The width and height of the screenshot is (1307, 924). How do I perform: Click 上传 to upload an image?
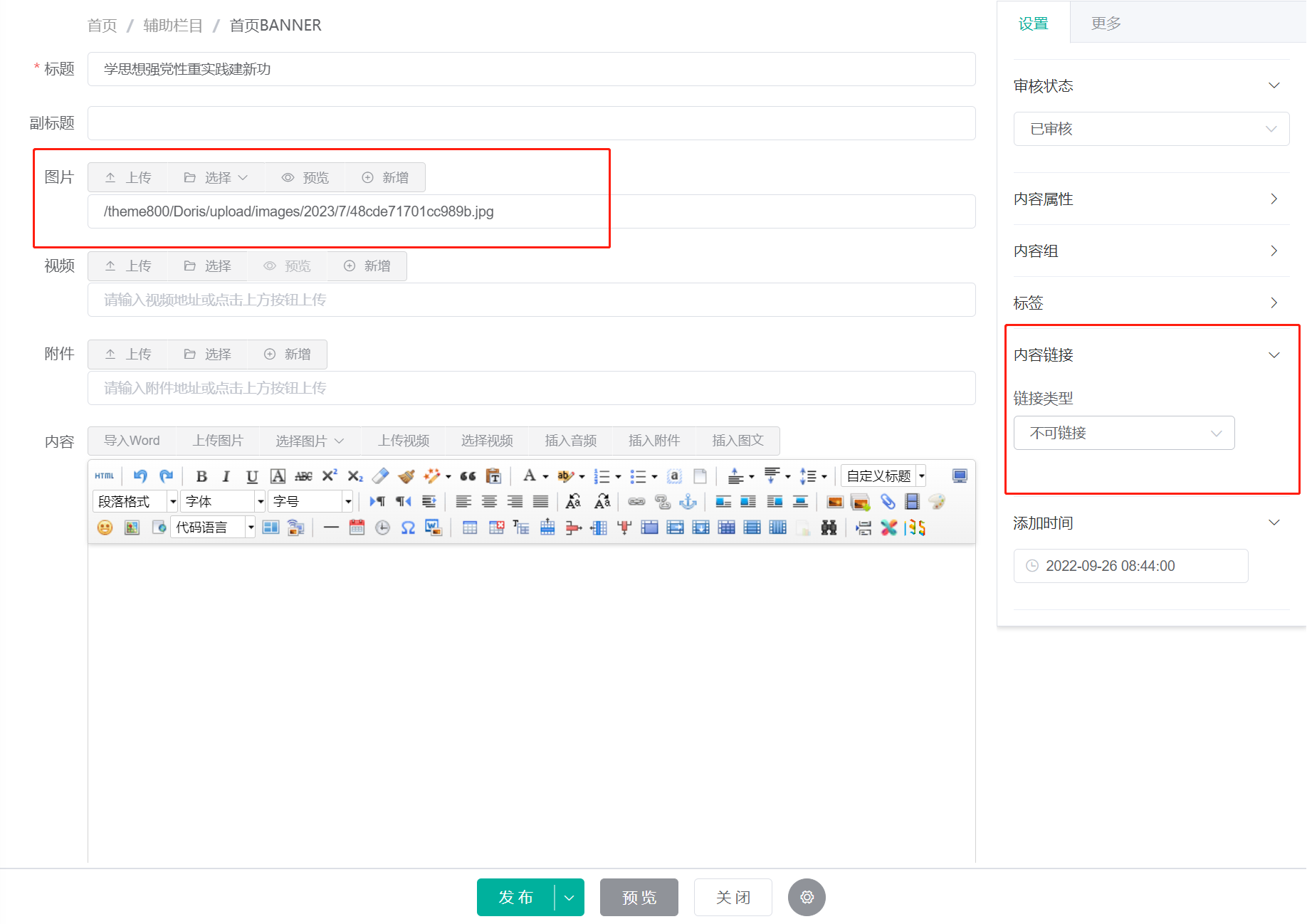(x=127, y=177)
